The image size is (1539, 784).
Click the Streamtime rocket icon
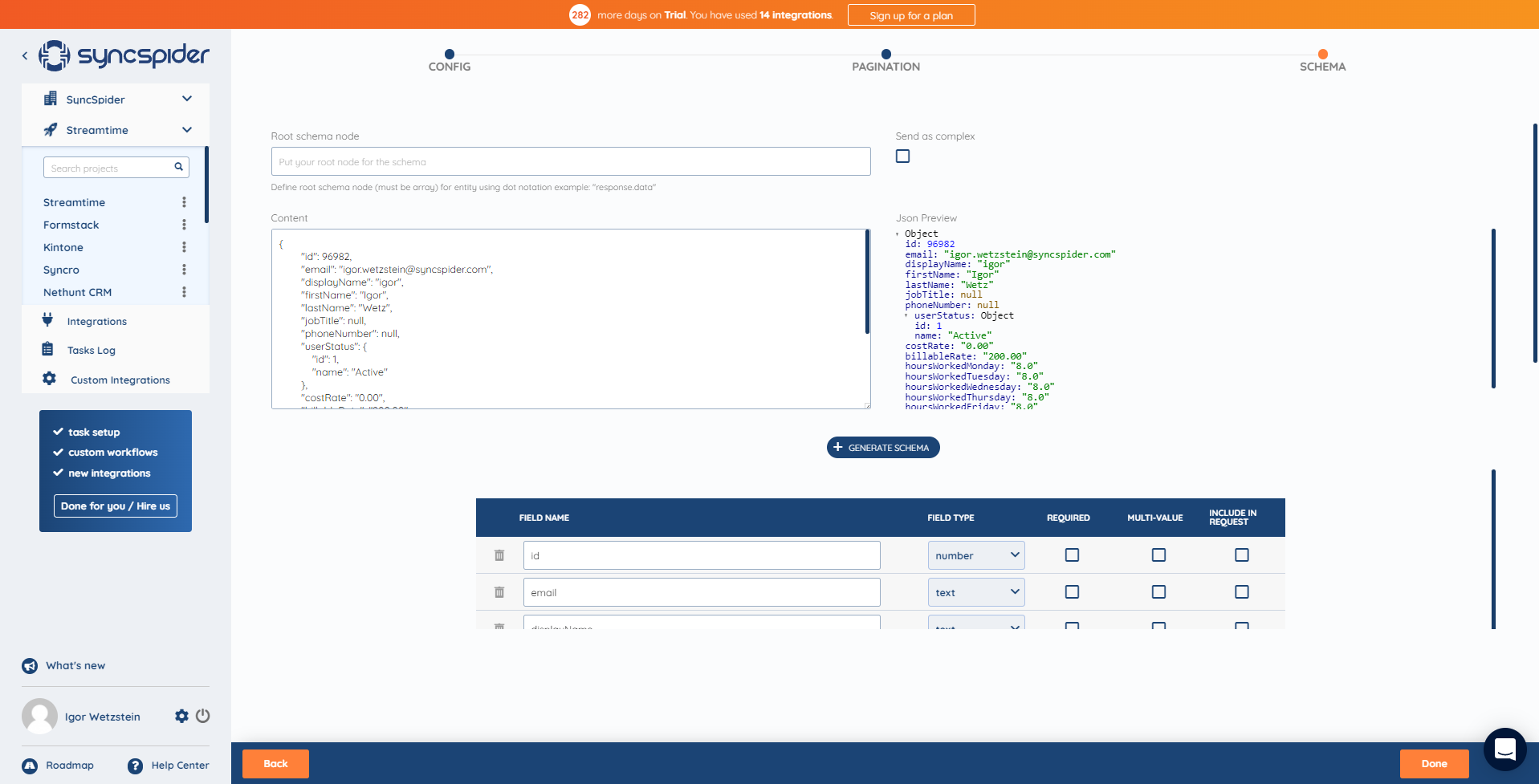(x=51, y=129)
